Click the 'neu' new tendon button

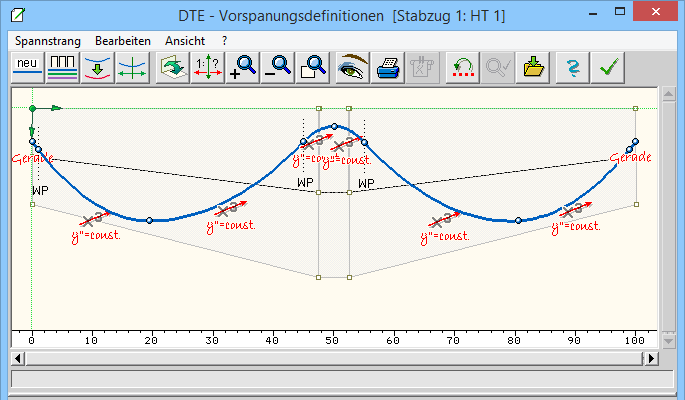coord(27,68)
